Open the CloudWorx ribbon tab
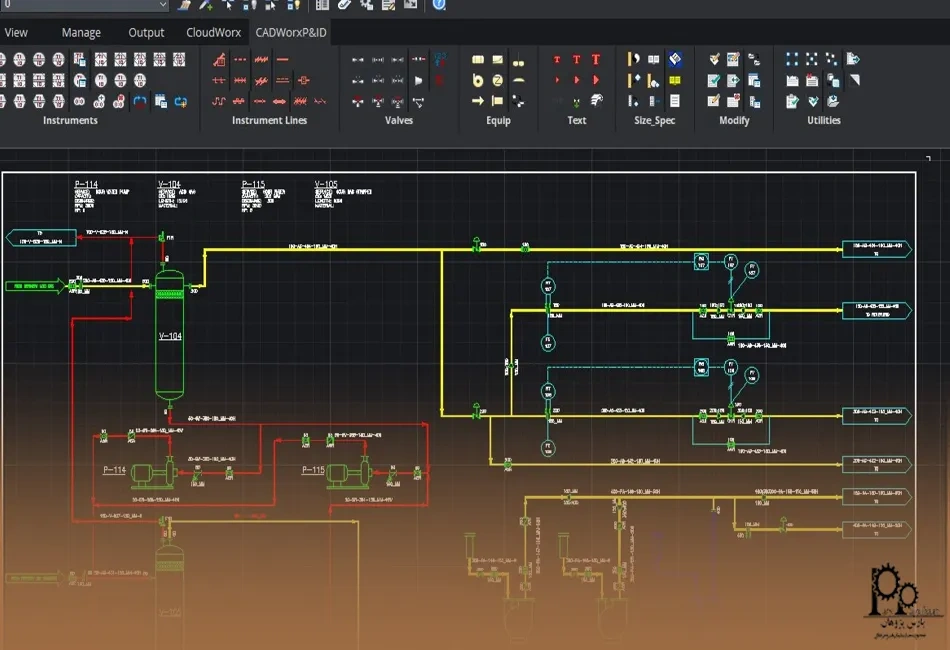This screenshot has height=650, width=950. (x=213, y=33)
